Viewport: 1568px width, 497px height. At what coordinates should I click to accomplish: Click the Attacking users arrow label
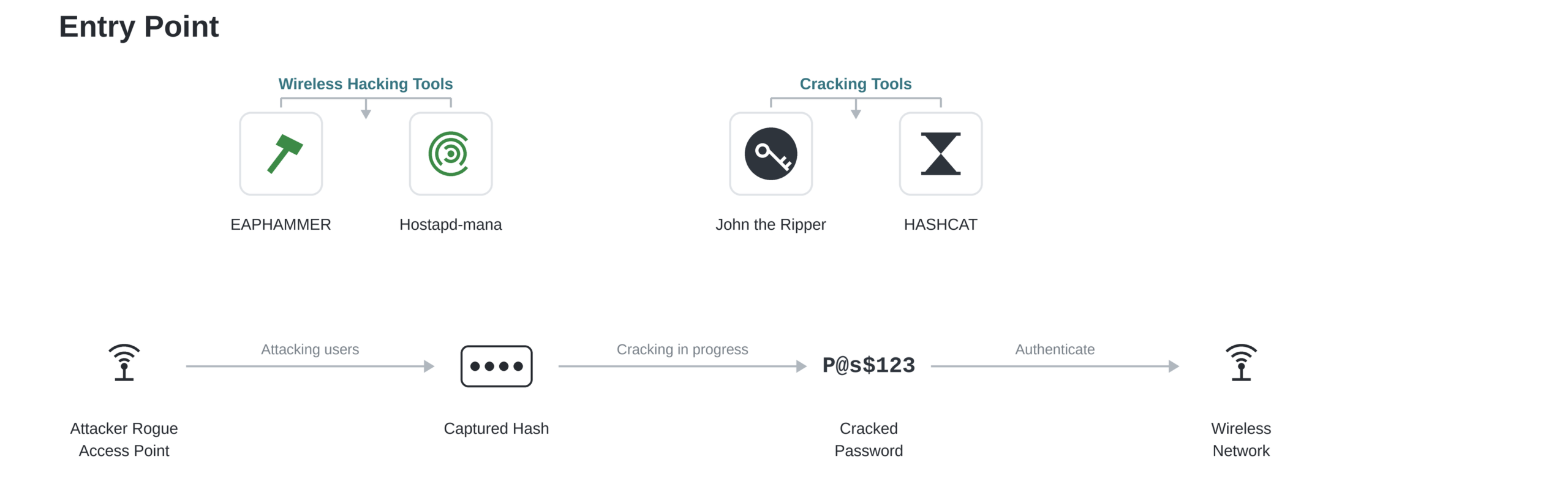[310, 349]
